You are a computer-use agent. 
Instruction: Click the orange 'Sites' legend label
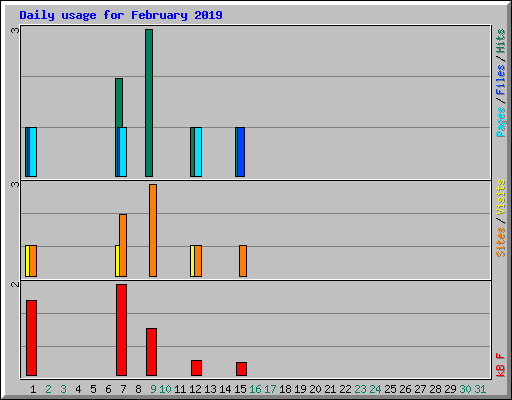click(x=501, y=242)
